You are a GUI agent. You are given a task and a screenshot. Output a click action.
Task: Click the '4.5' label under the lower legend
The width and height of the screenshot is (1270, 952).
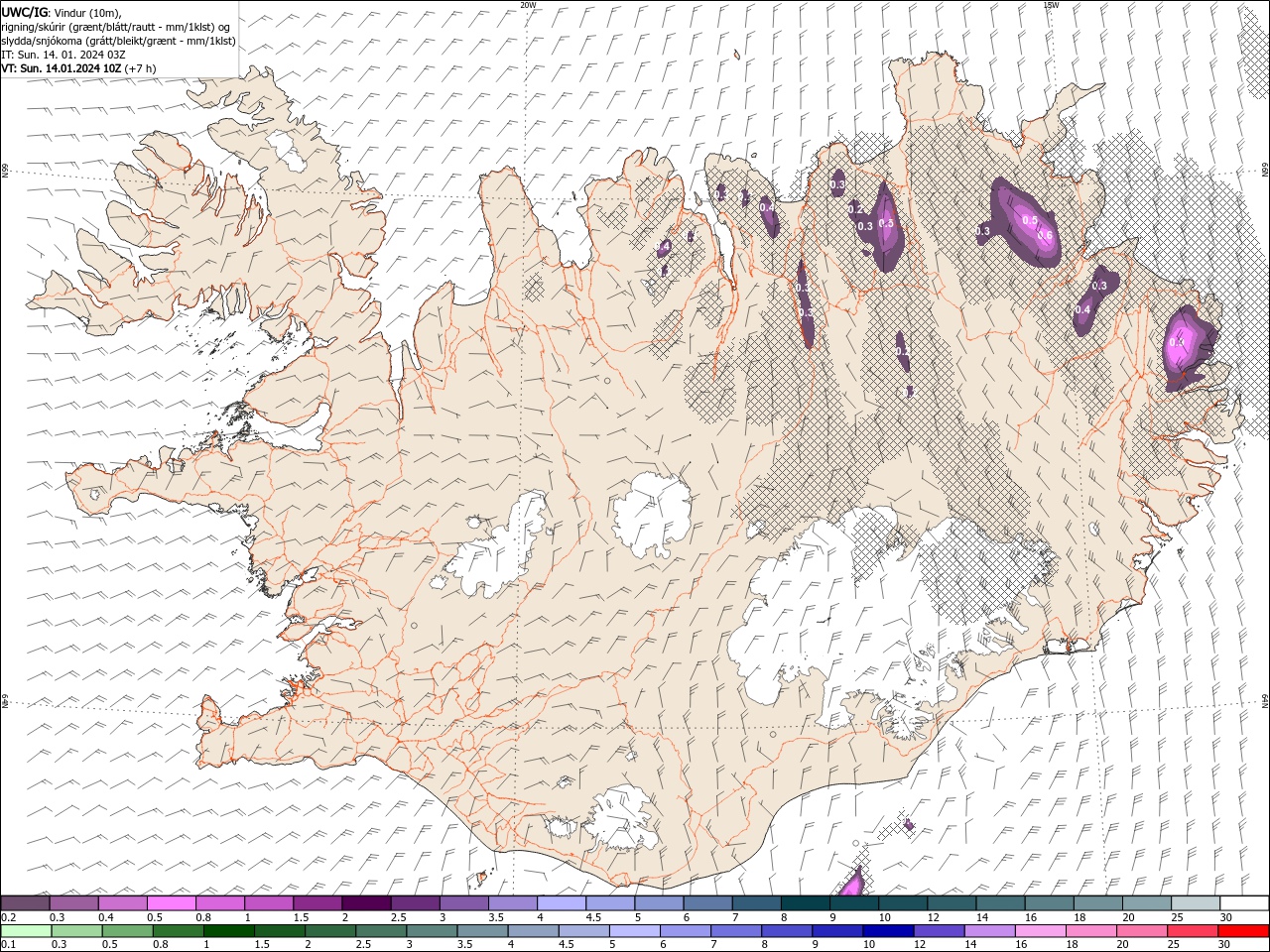click(x=568, y=945)
